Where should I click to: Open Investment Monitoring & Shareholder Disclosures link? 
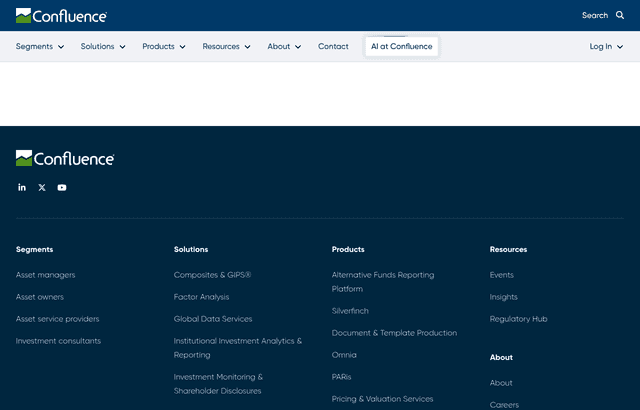point(218,384)
